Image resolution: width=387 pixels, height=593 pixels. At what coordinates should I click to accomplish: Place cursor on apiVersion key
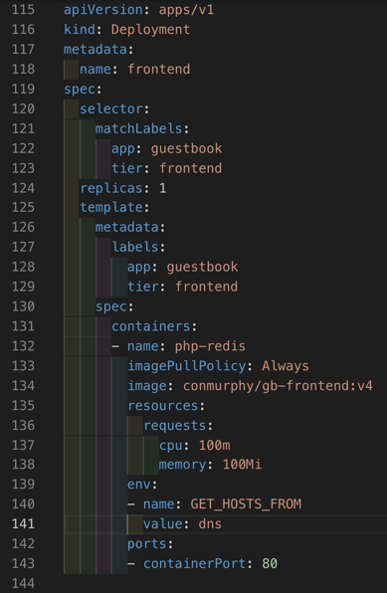tap(103, 9)
